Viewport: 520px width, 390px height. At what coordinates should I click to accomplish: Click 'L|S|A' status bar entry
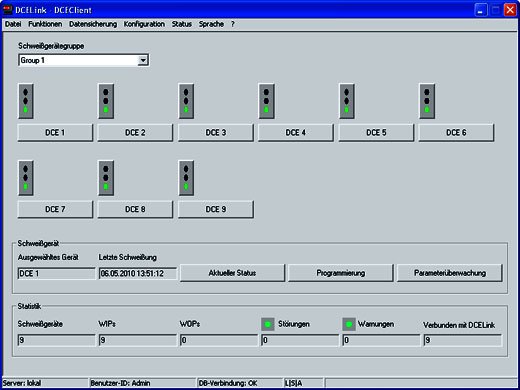294,383
